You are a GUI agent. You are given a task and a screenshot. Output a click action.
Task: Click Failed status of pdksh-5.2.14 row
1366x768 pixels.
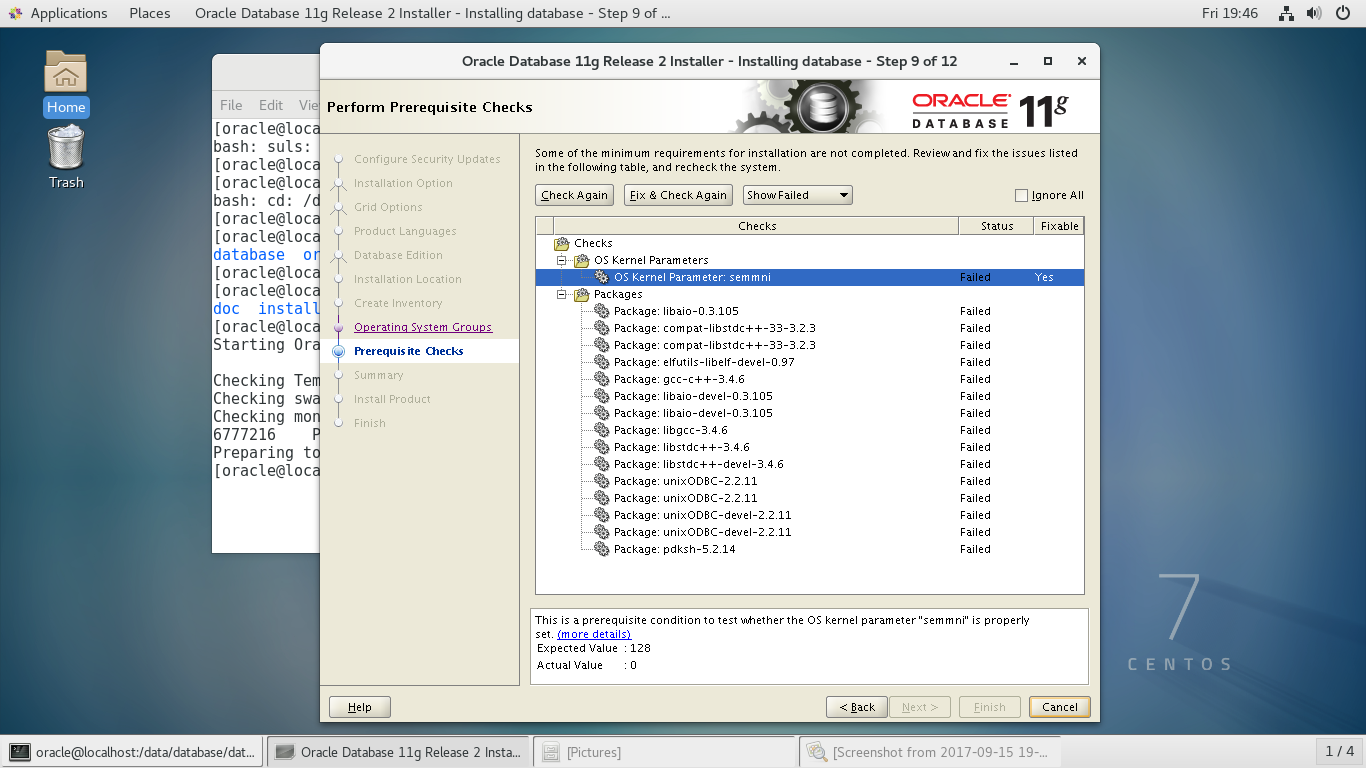(975, 549)
